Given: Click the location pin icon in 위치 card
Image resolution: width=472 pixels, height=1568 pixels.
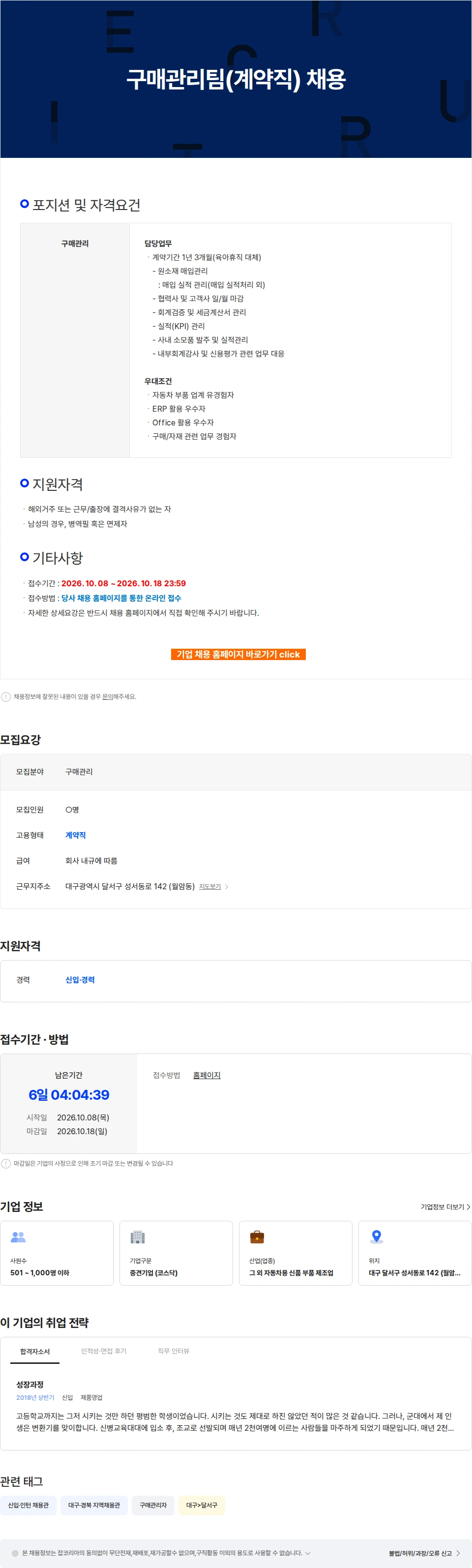Looking at the screenshot, I should click(x=377, y=1236).
